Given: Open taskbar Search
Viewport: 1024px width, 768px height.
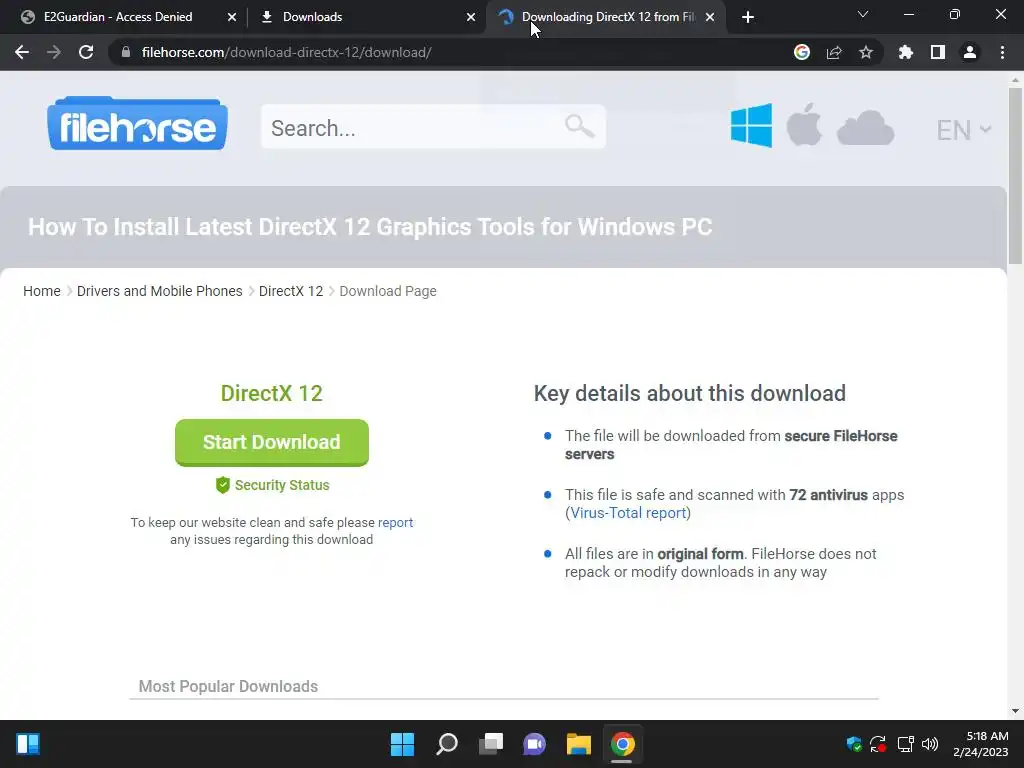Looking at the screenshot, I should [x=447, y=744].
